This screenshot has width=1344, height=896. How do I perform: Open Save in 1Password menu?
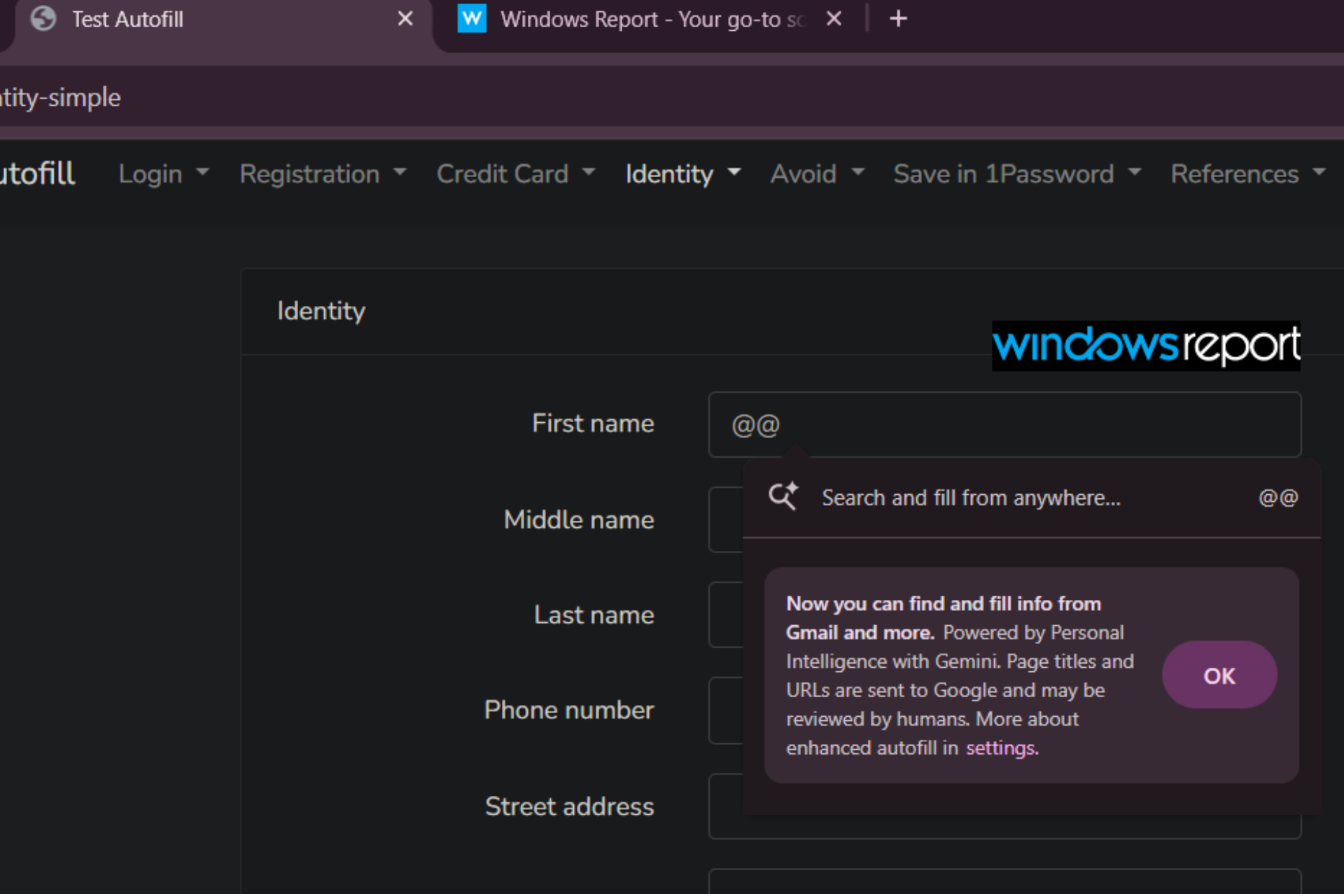(1018, 174)
